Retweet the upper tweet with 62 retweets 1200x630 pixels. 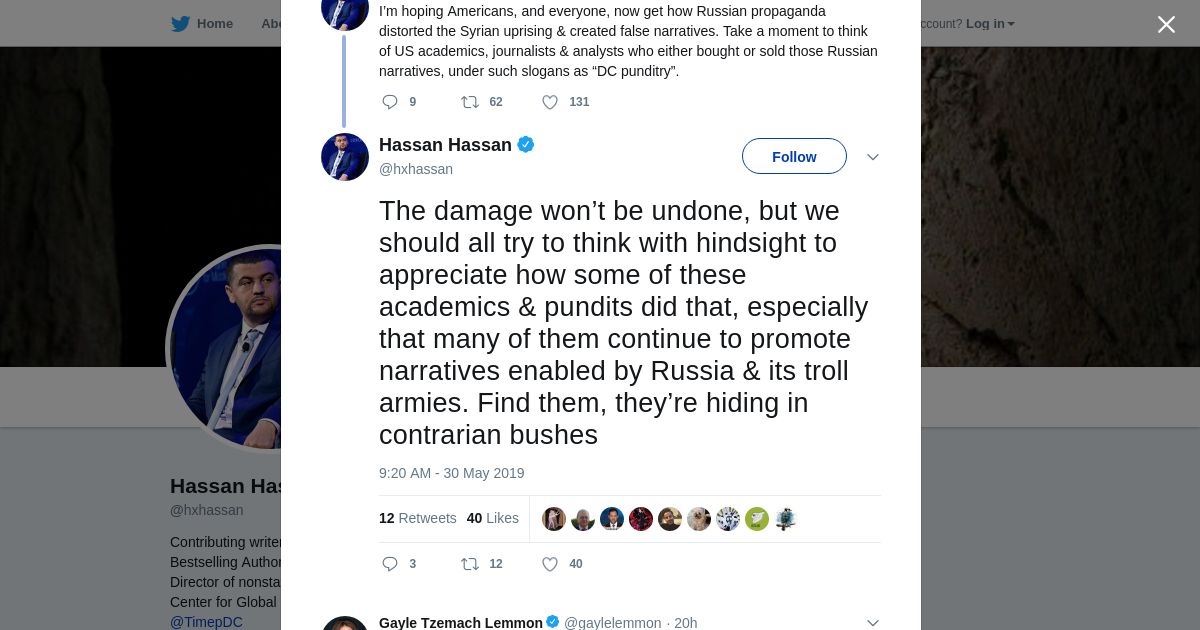[470, 102]
